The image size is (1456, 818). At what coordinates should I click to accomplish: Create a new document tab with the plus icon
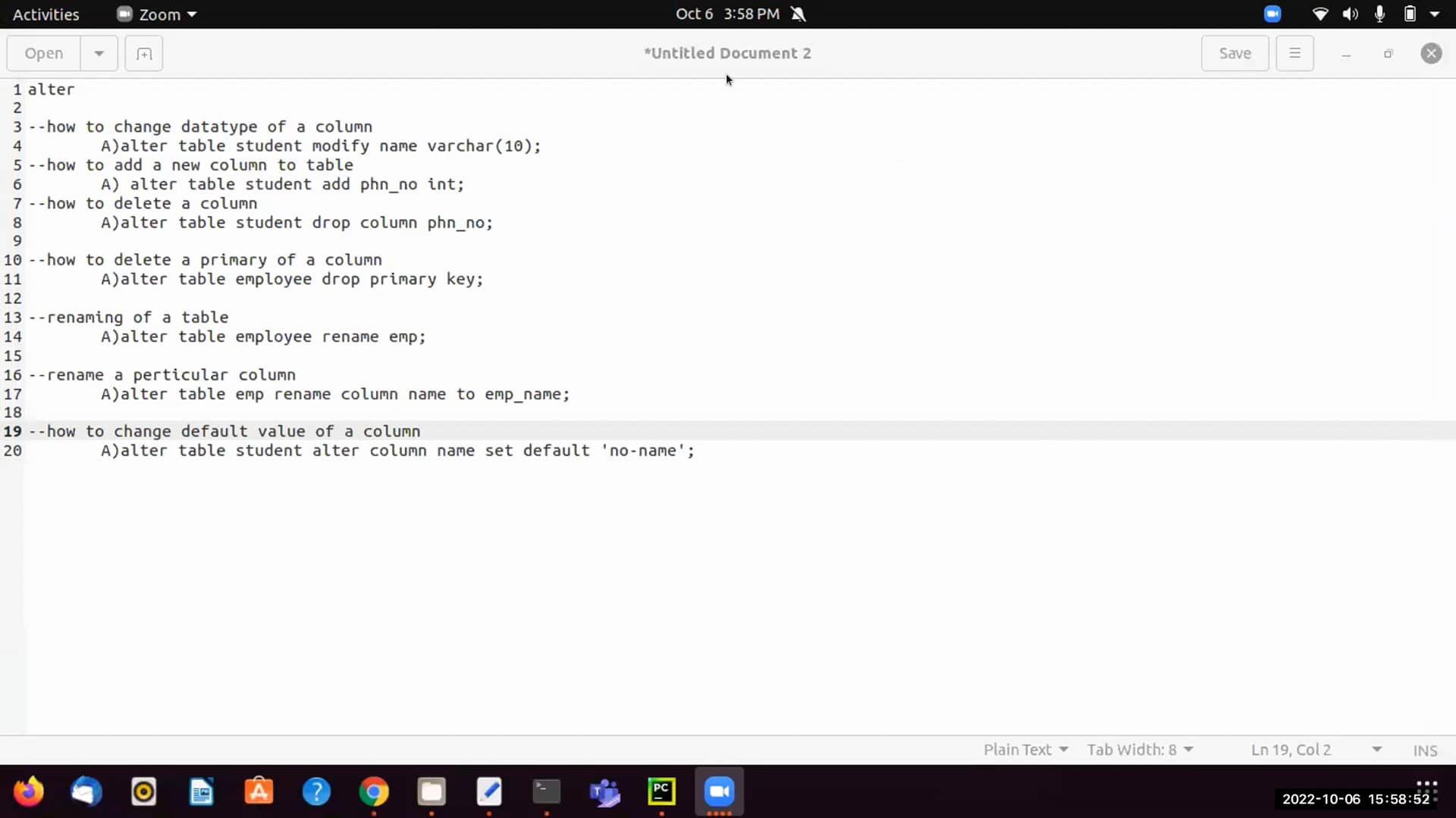143,53
